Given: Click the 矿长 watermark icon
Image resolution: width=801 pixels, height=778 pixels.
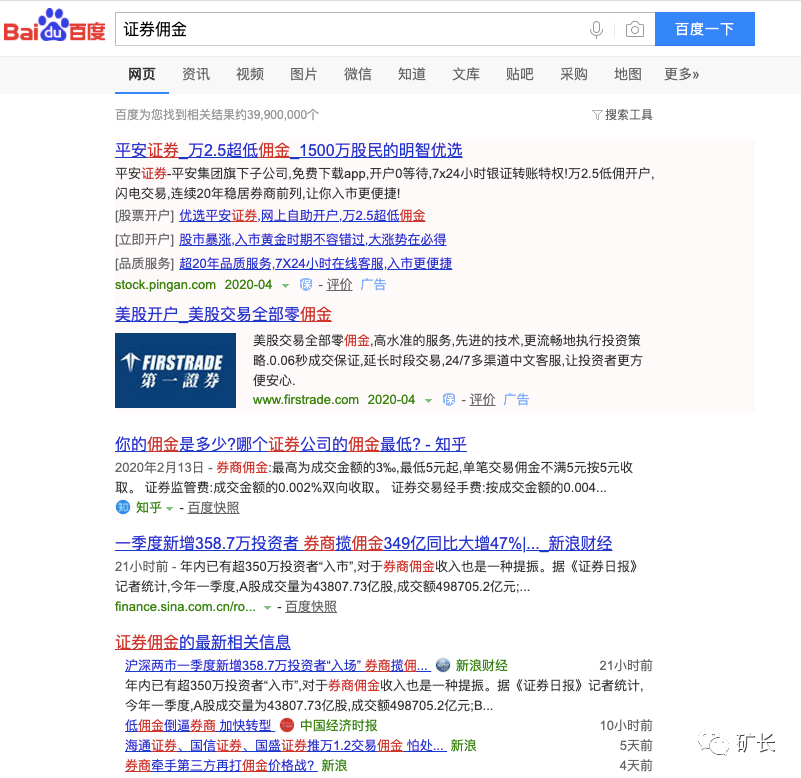Looking at the screenshot, I should pos(712,740).
